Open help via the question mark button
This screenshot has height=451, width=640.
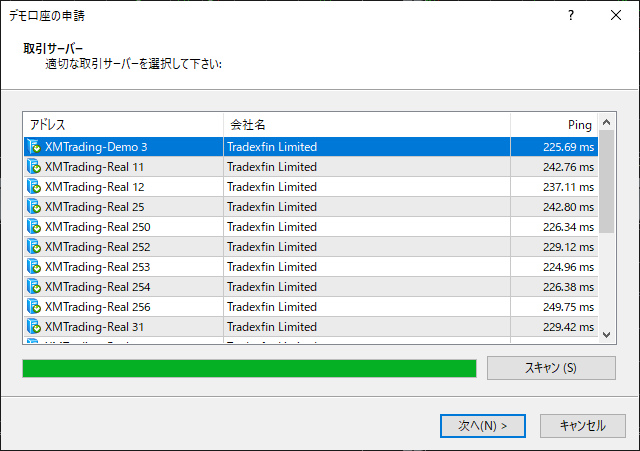click(571, 16)
